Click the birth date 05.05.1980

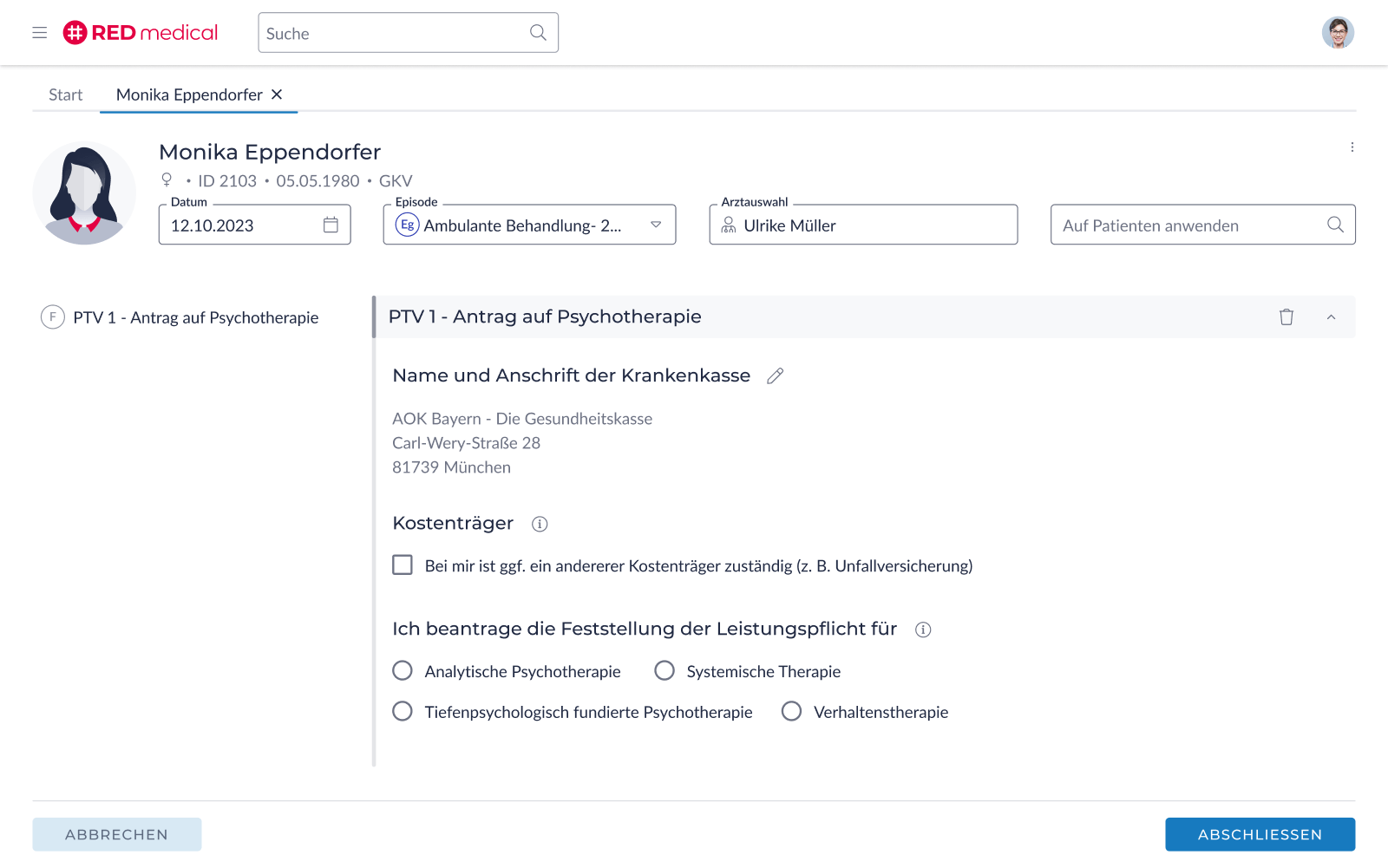[x=318, y=181]
